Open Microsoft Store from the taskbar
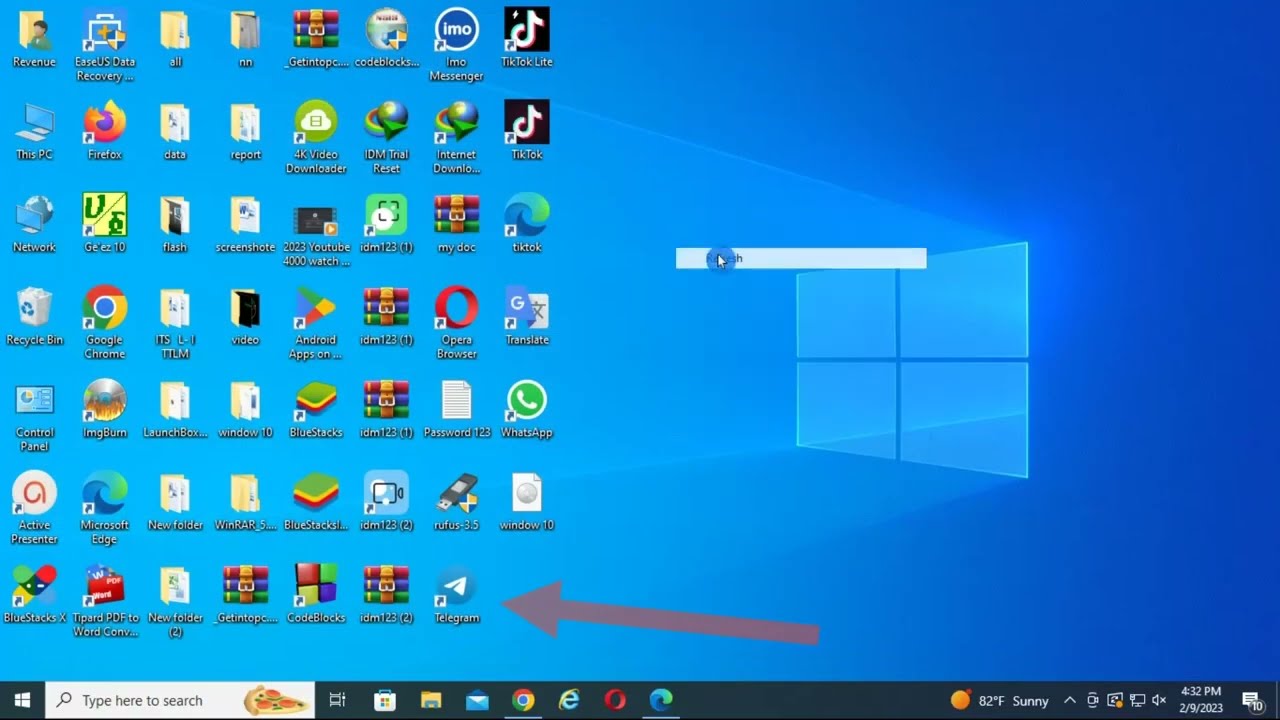 pyautogui.click(x=385, y=700)
